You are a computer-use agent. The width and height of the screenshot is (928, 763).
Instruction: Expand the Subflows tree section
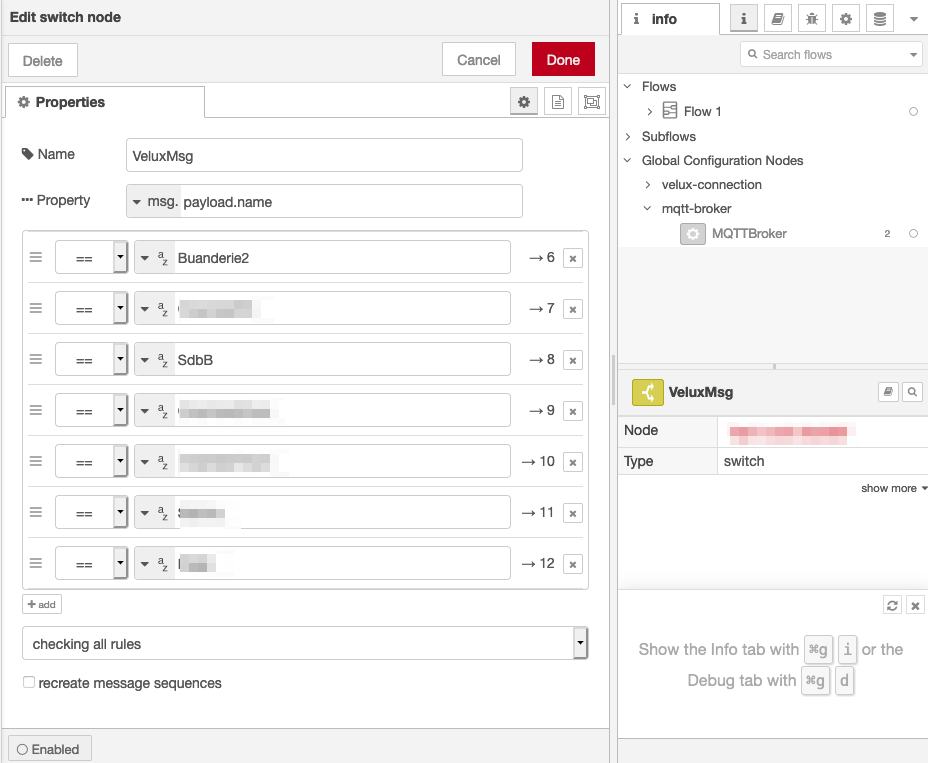(x=628, y=136)
